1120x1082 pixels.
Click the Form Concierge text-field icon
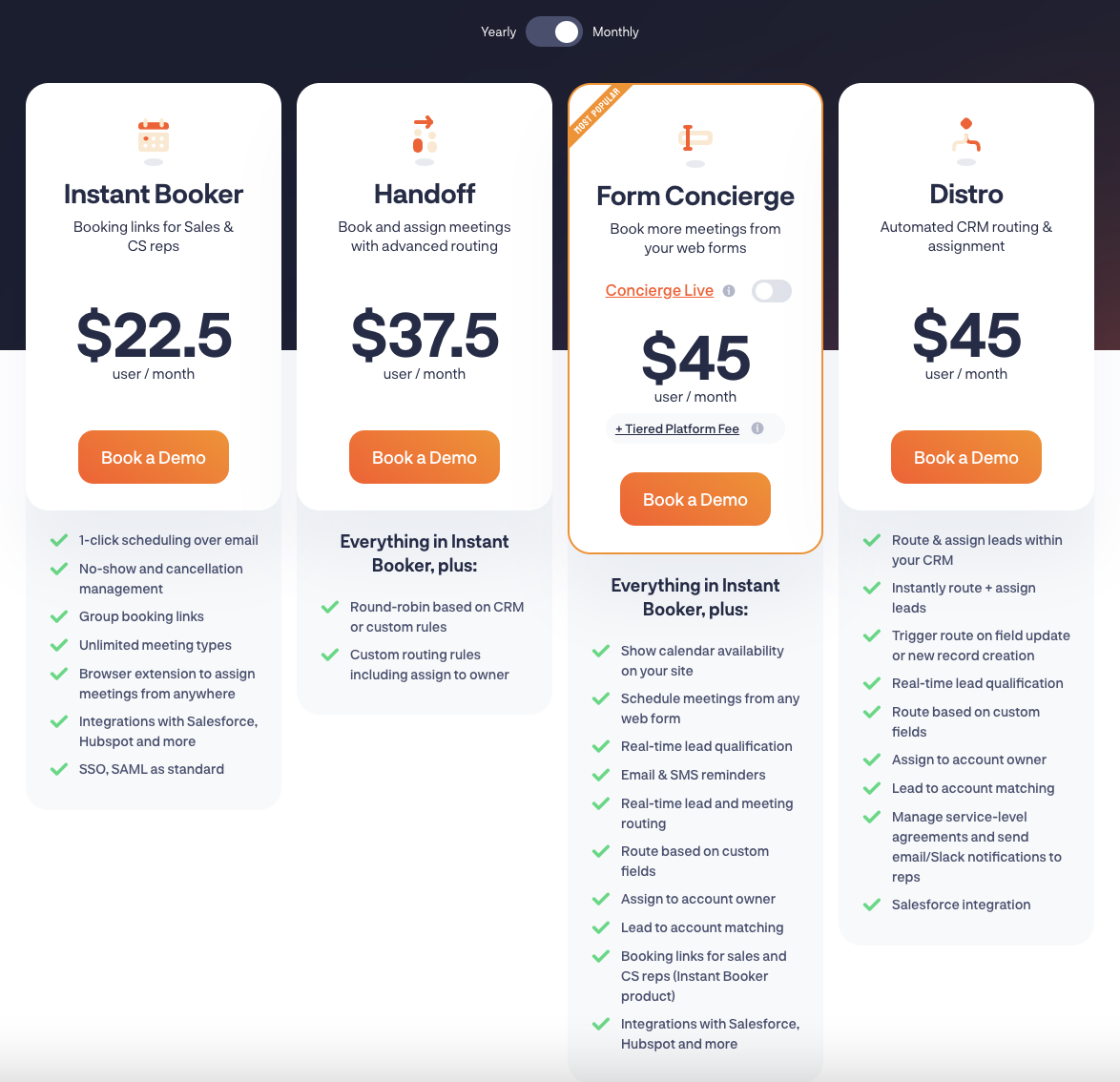coord(695,137)
